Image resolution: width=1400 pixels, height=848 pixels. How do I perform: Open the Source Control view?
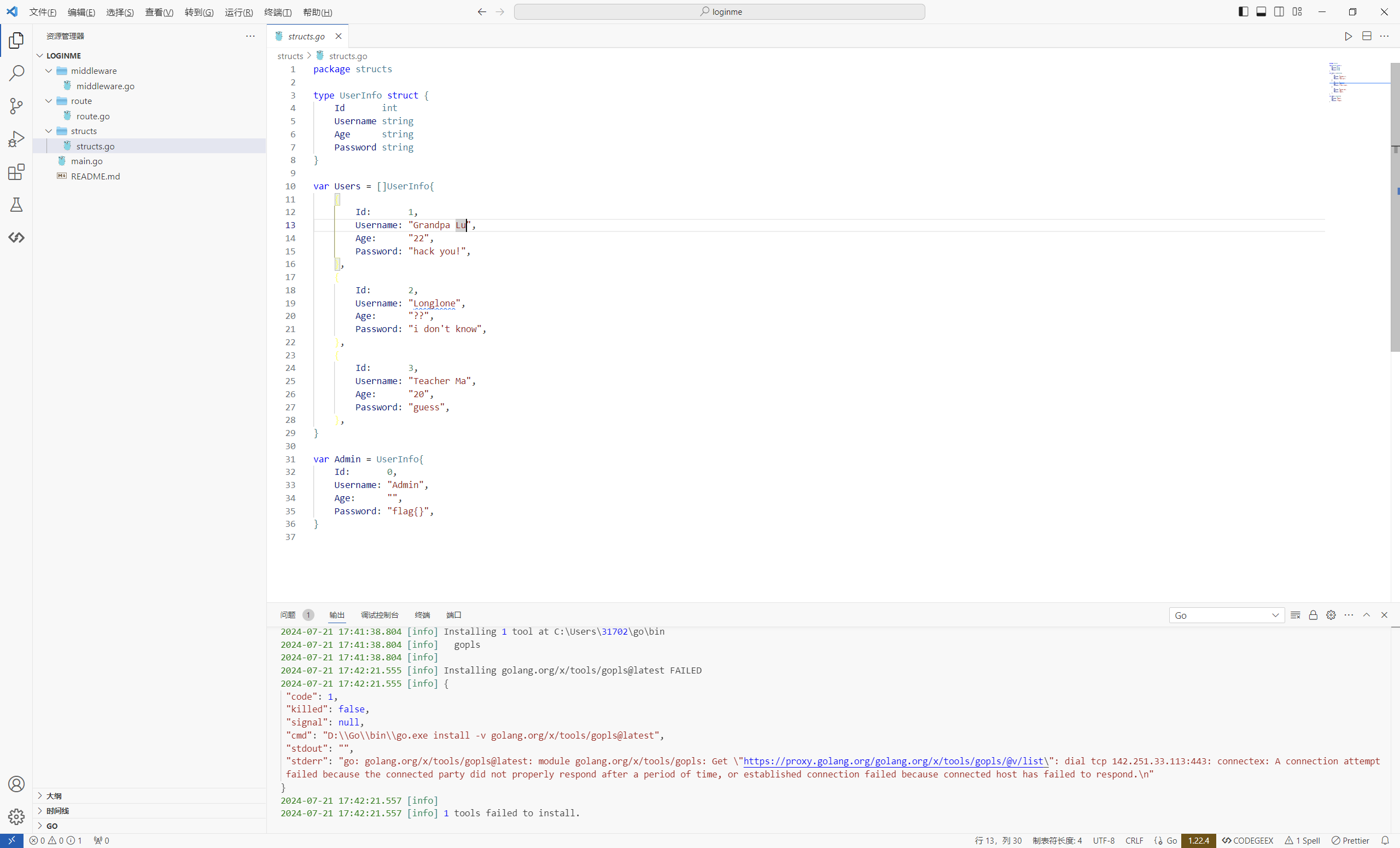(16, 106)
